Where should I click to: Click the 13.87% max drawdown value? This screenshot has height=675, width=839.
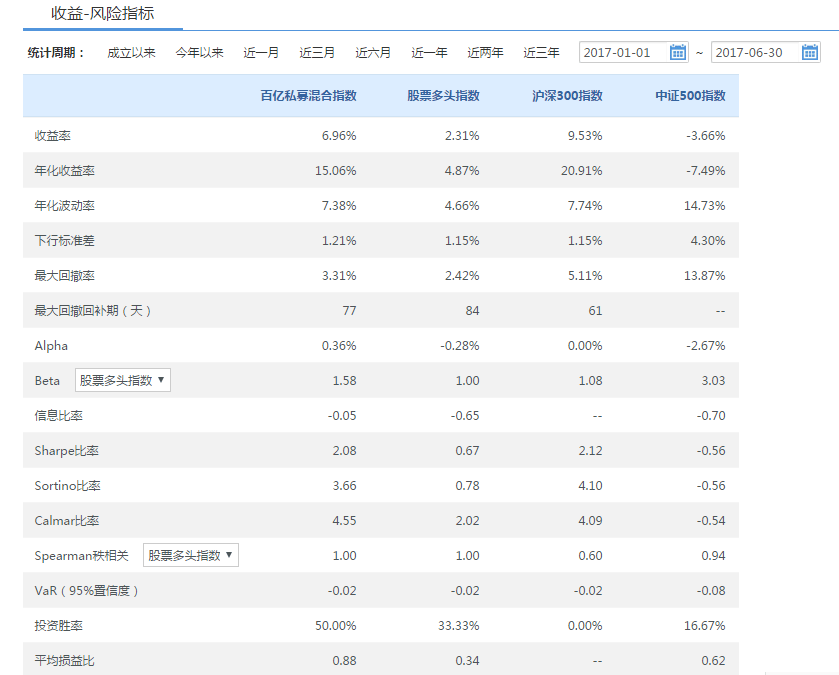(x=705, y=276)
